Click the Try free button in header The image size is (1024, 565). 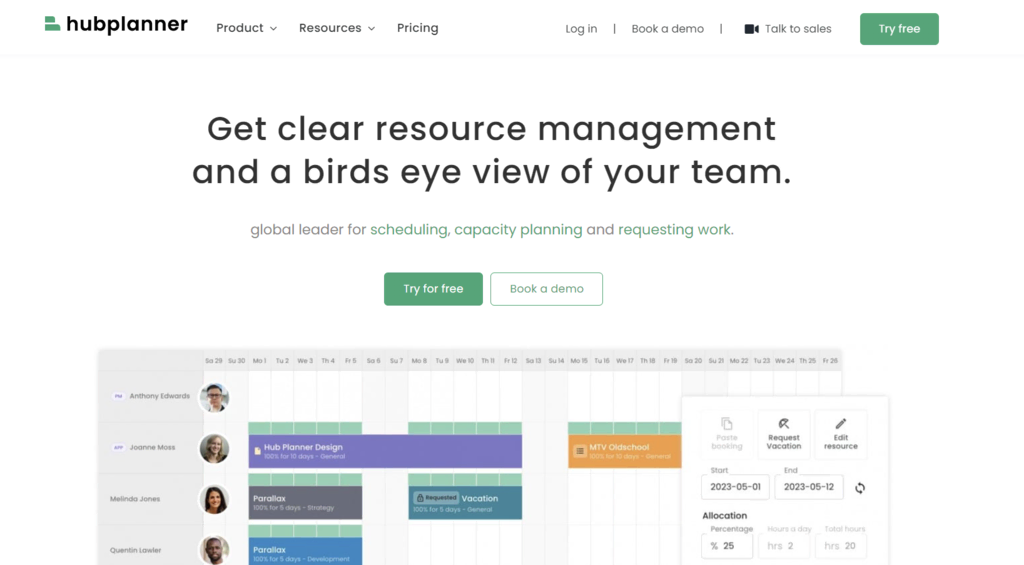[x=899, y=29]
